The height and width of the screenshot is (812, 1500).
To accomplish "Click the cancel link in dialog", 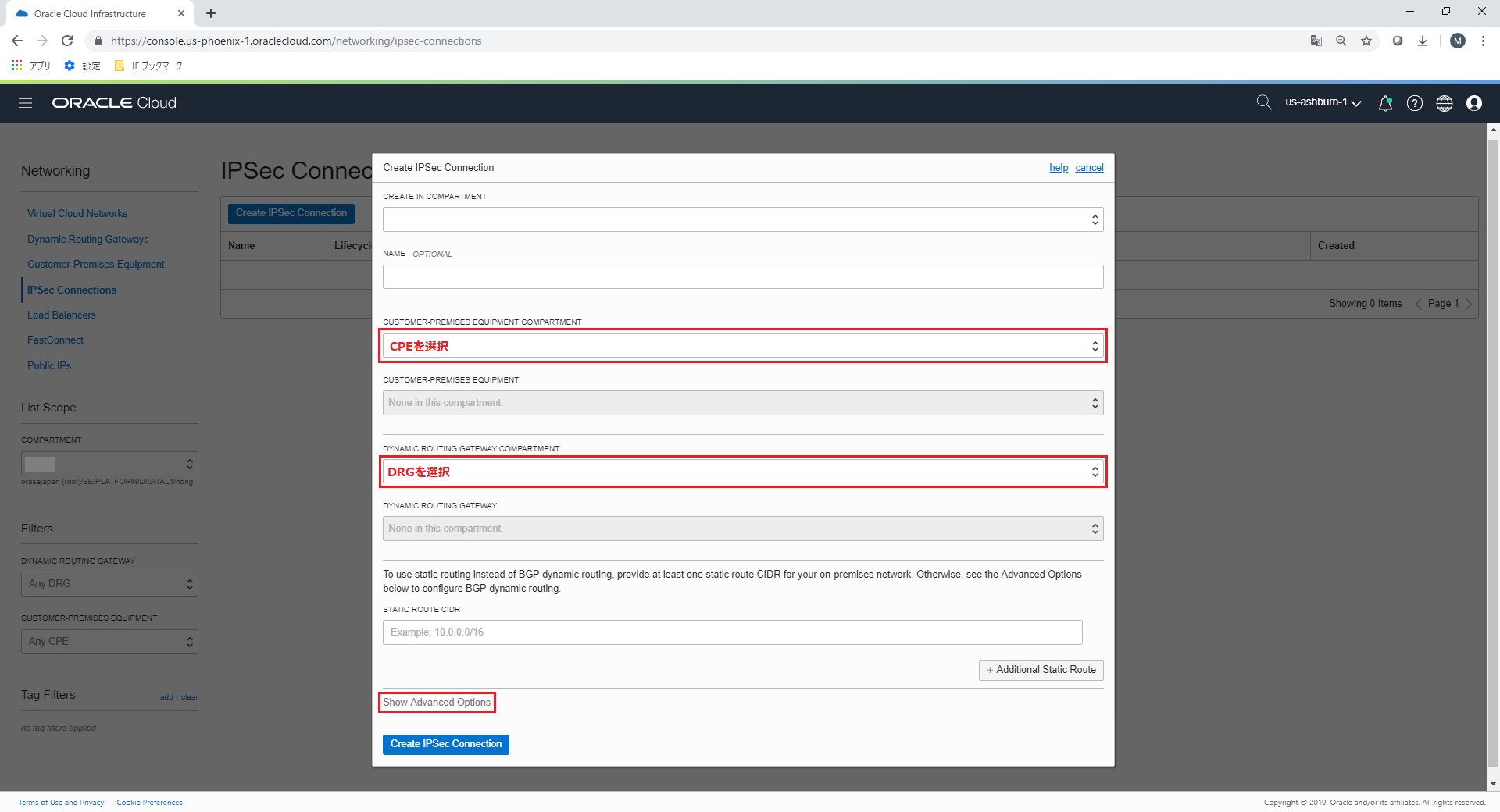I will tap(1089, 168).
